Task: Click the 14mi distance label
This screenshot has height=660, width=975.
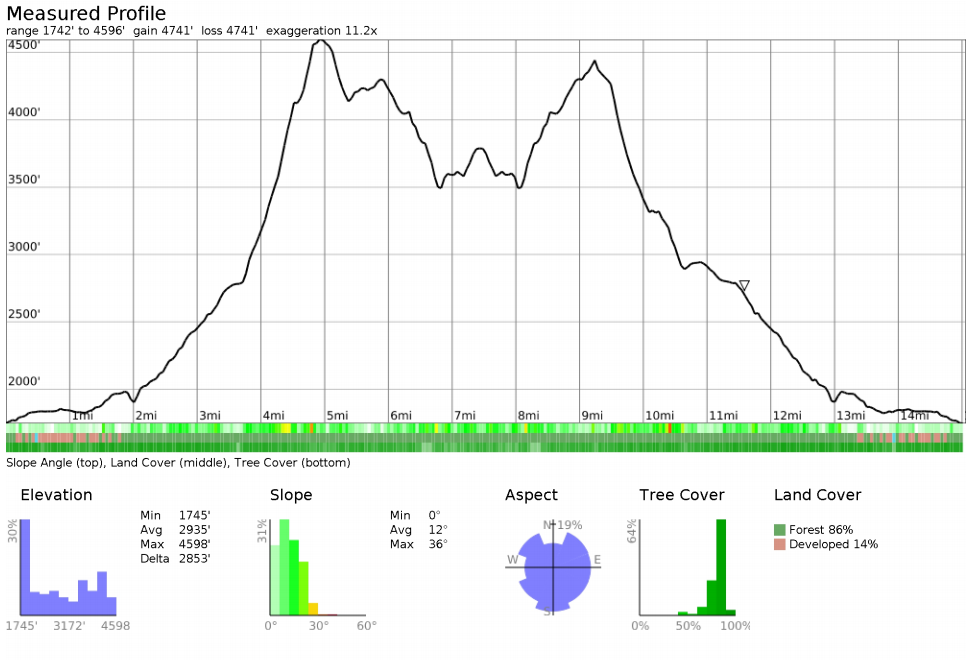Action: point(915,416)
